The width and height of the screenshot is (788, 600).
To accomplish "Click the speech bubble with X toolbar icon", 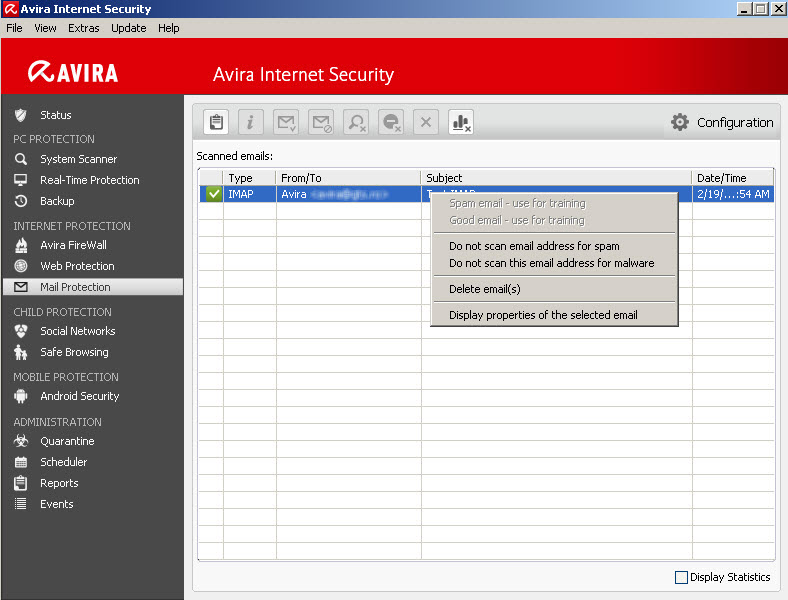I will tap(391, 122).
